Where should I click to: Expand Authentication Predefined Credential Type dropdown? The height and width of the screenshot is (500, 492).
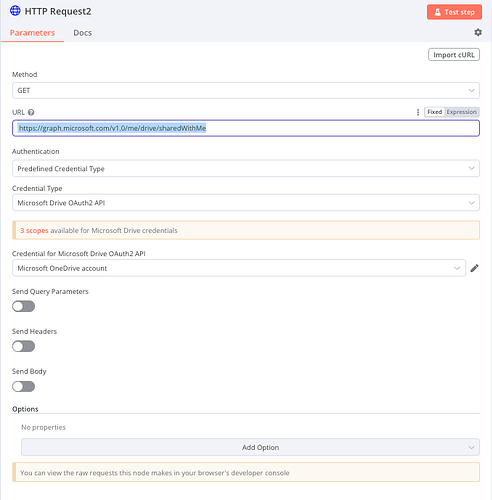click(x=246, y=168)
